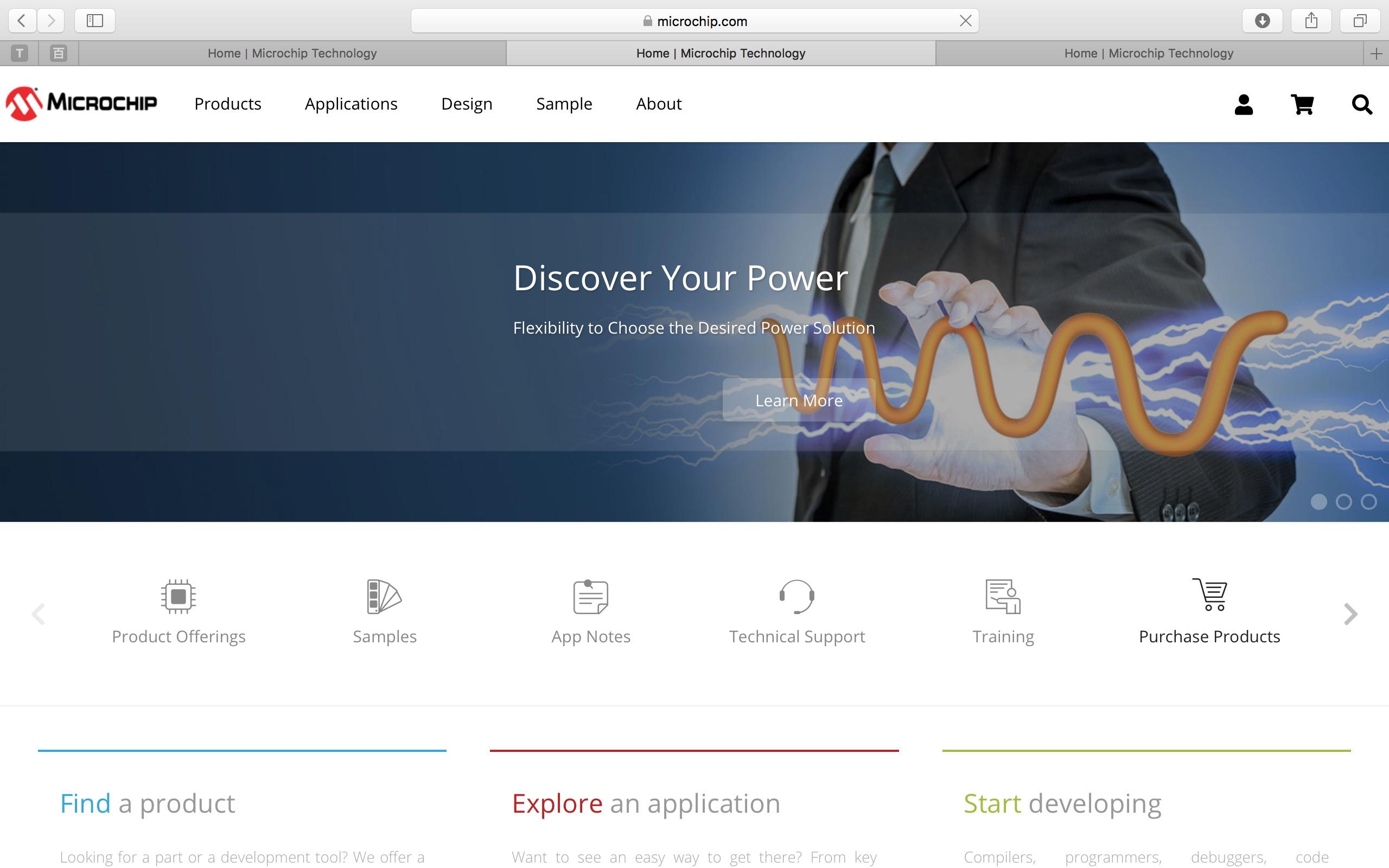Open the user account icon
The image size is (1389, 868).
tap(1243, 105)
